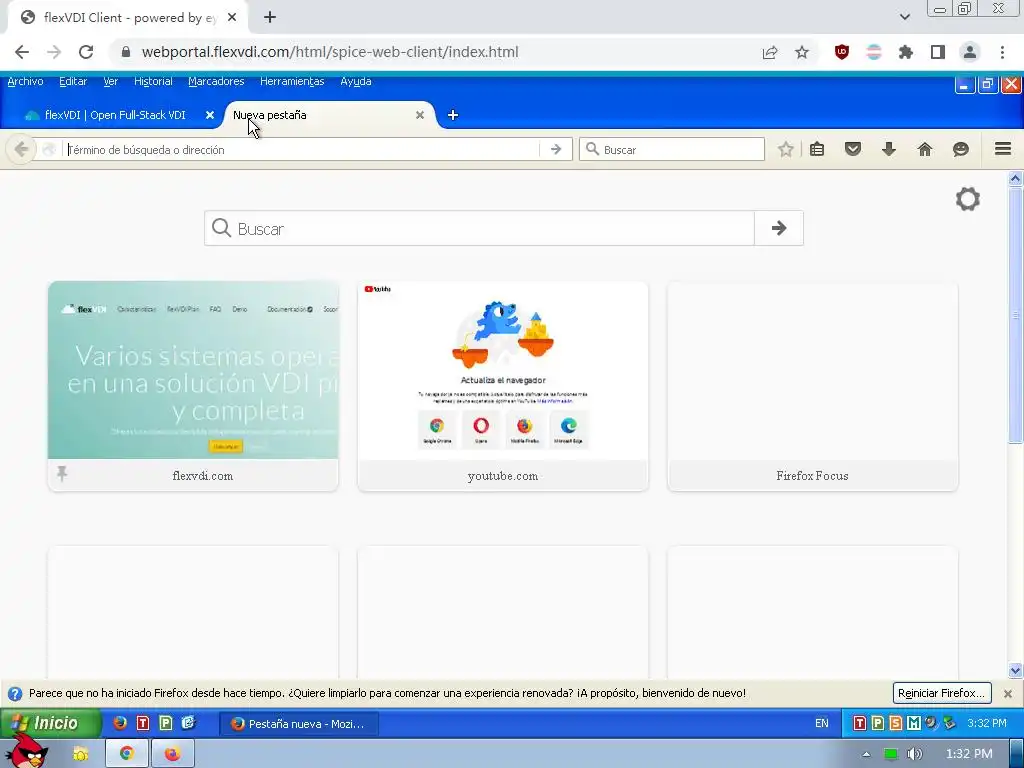Open Firefox from host taskbar
Screen dimensions: 1024x768
pos(172,754)
